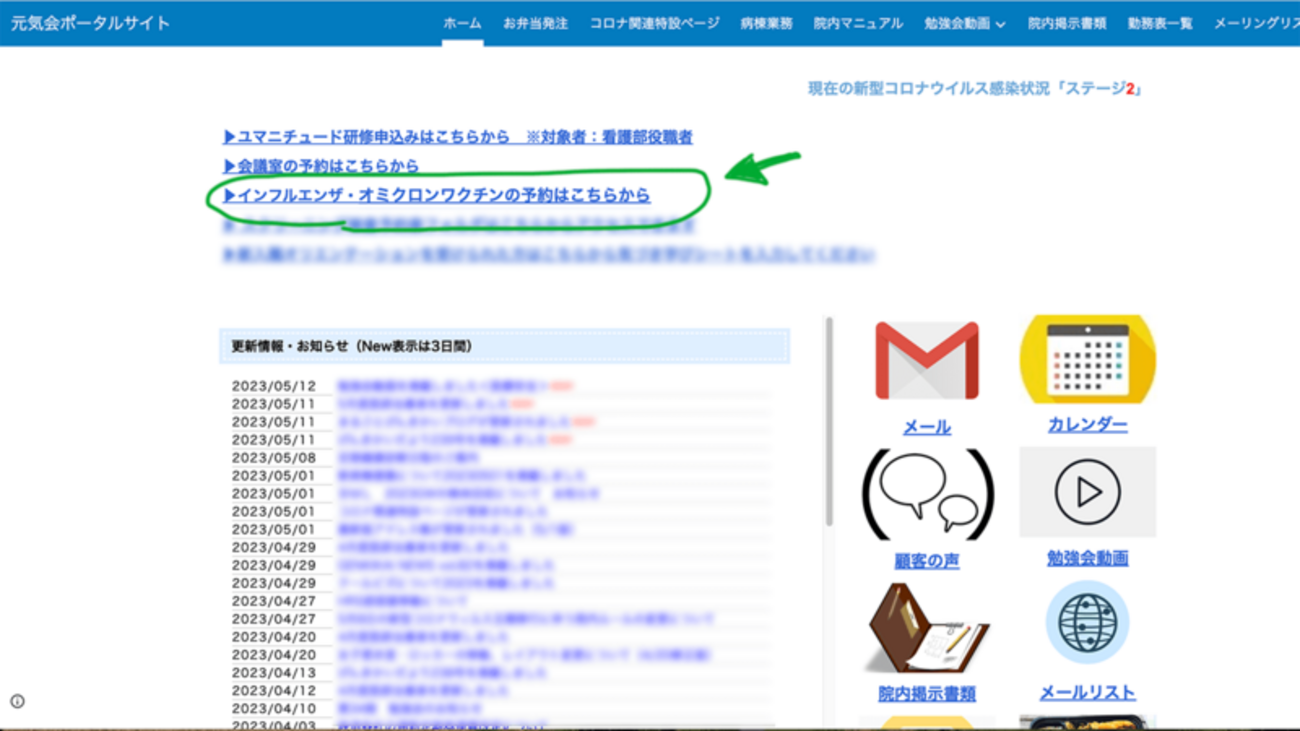Open 院内マニュアル menu item
1300x731 pixels.
coord(858,23)
